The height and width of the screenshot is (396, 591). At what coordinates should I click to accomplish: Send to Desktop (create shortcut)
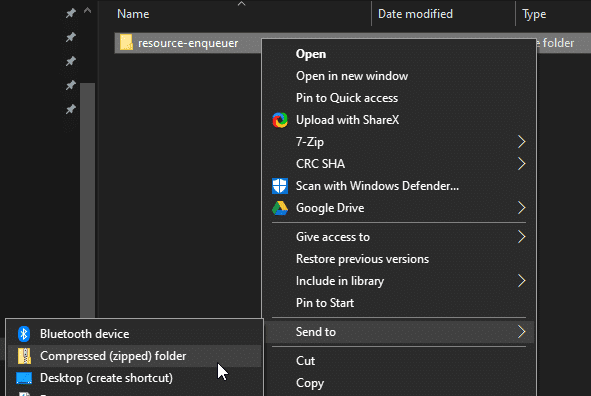(134, 378)
